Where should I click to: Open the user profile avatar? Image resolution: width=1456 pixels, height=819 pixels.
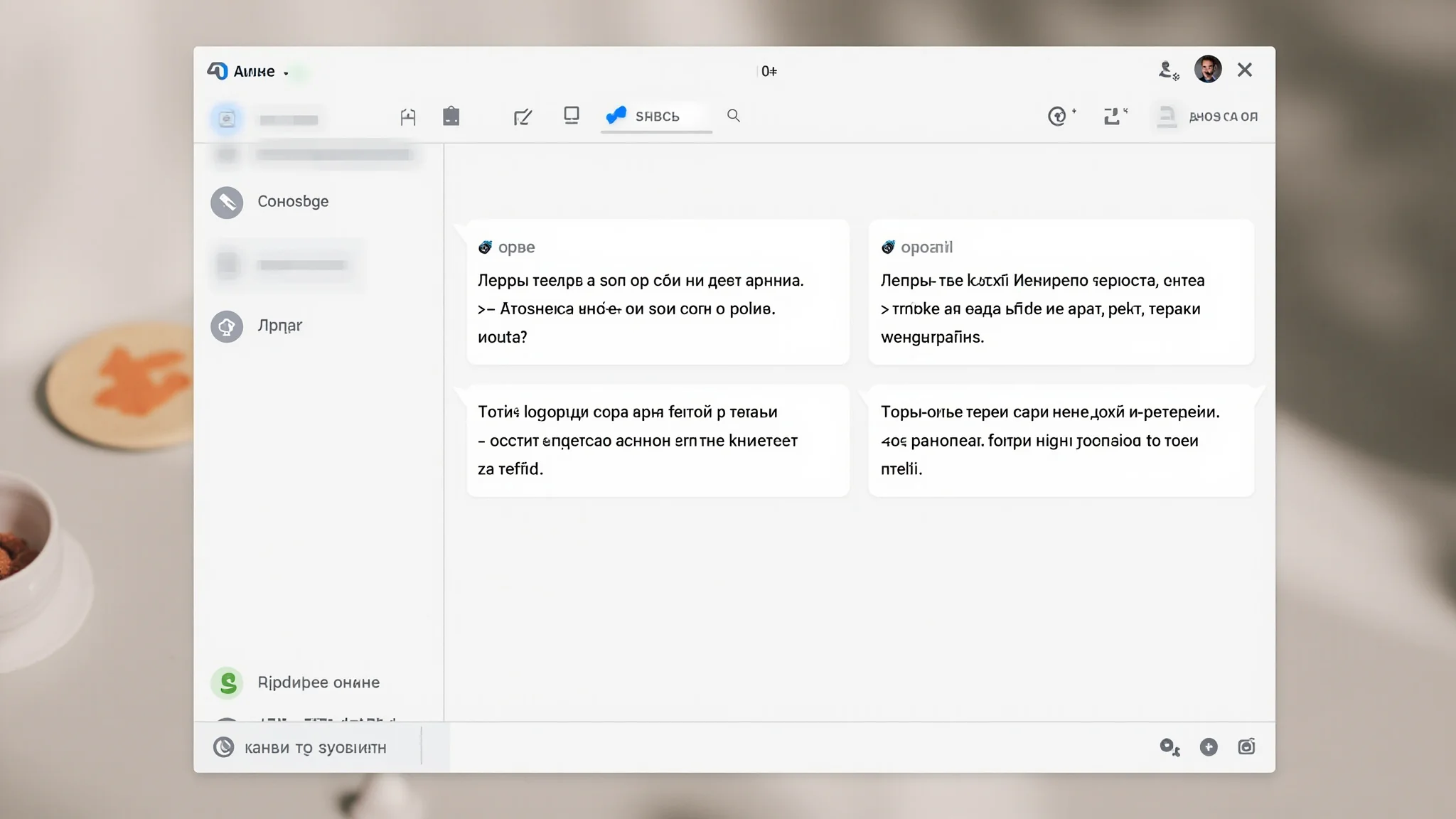[1208, 70]
